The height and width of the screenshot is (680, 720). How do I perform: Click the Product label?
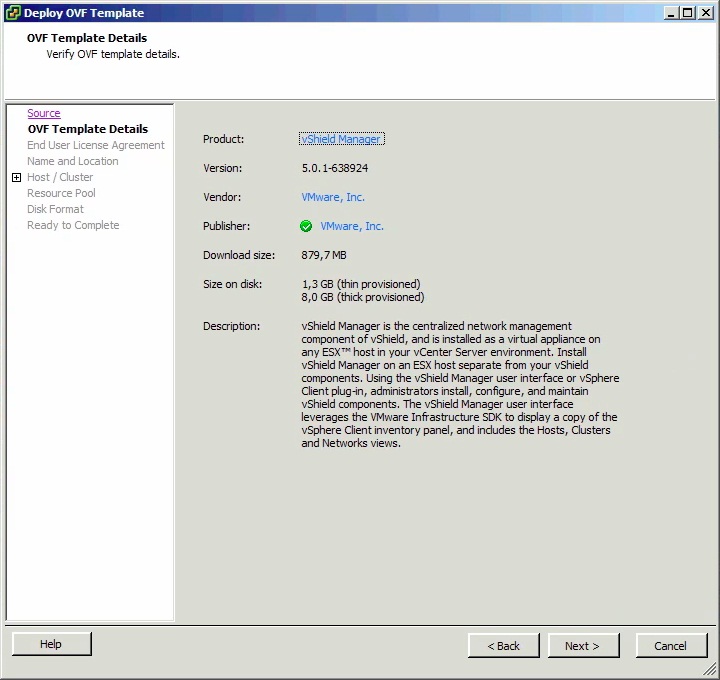(224, 139)
